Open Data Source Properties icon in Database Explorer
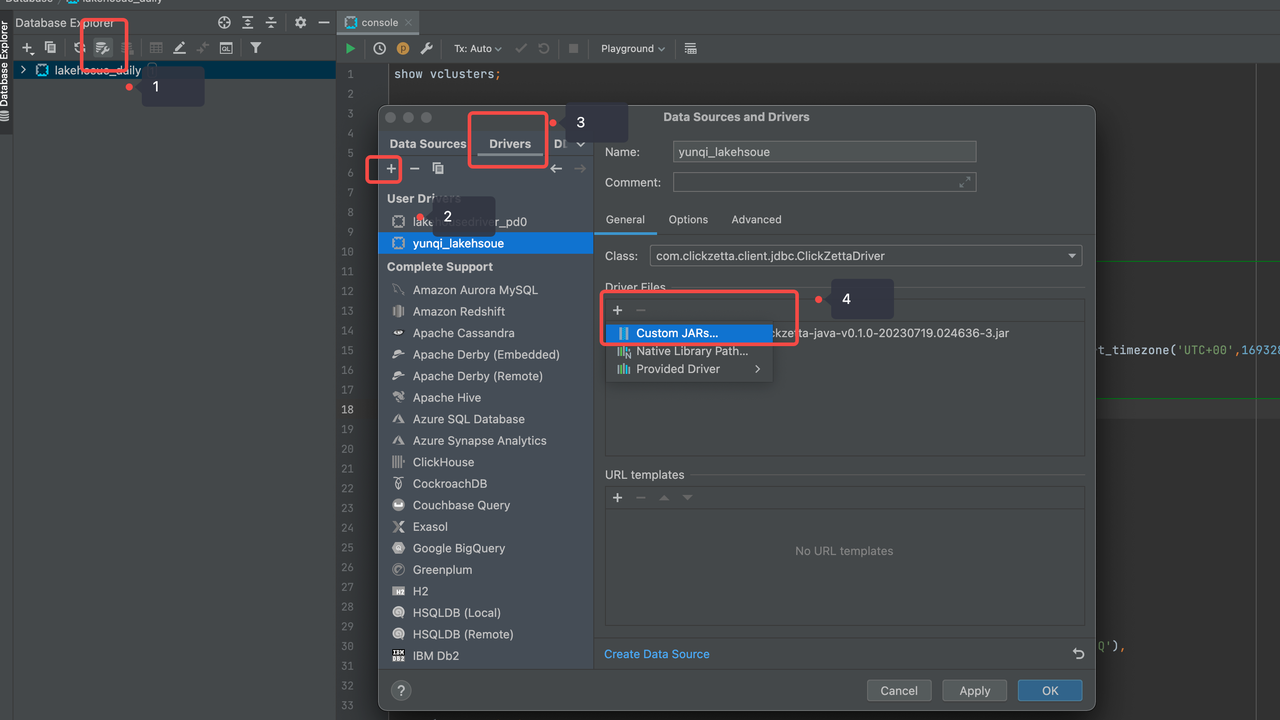This screenshot has width=1280, height=720. (x=102, y=48)
